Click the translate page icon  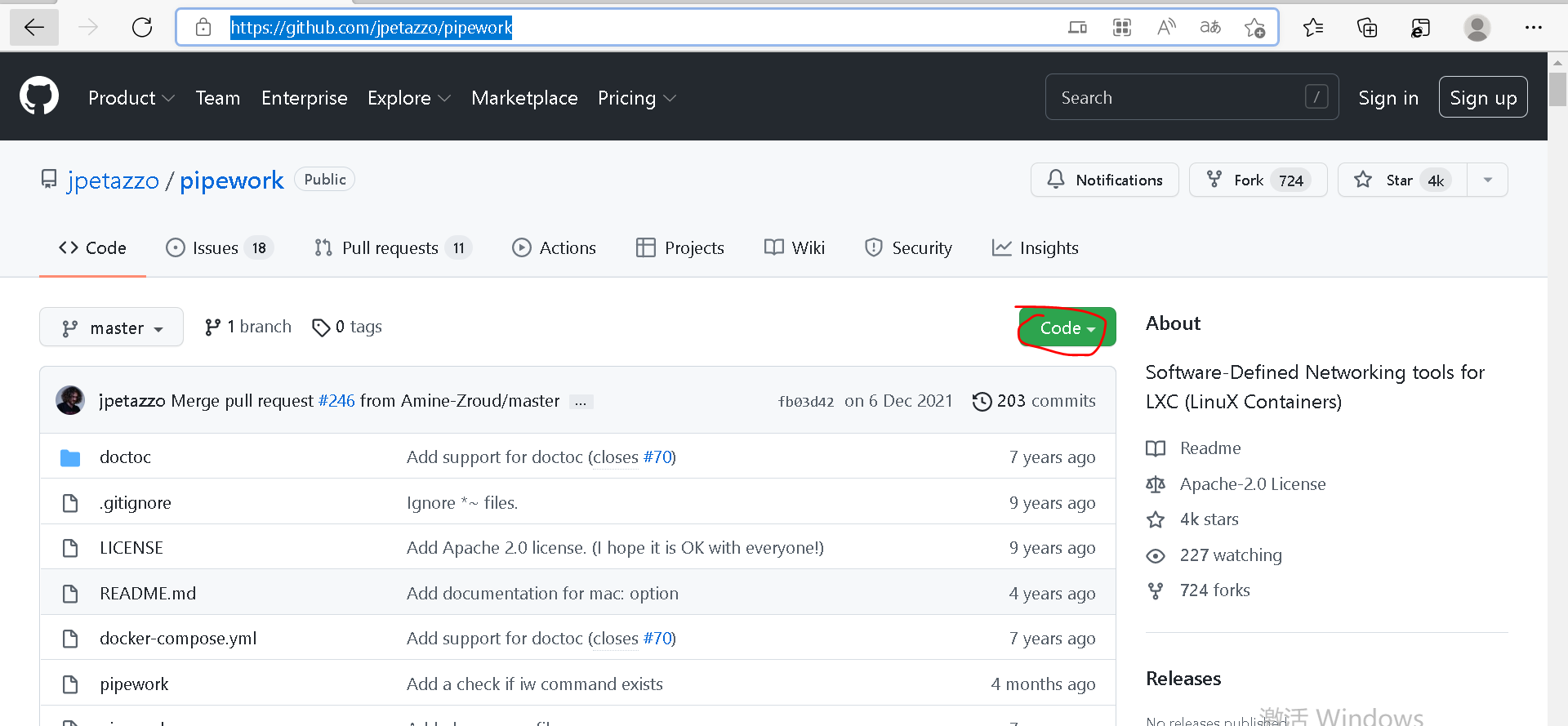pos(1210,28)
